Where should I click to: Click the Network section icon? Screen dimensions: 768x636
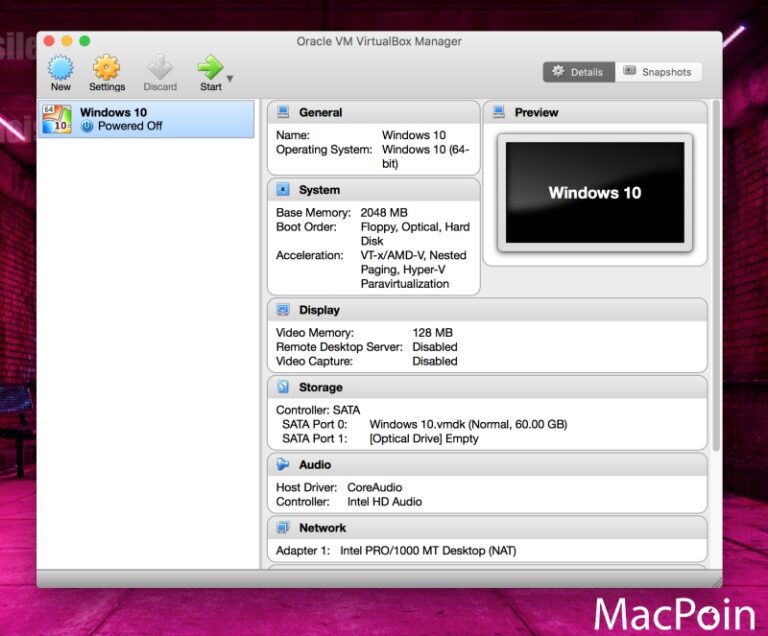coord(283,528)
